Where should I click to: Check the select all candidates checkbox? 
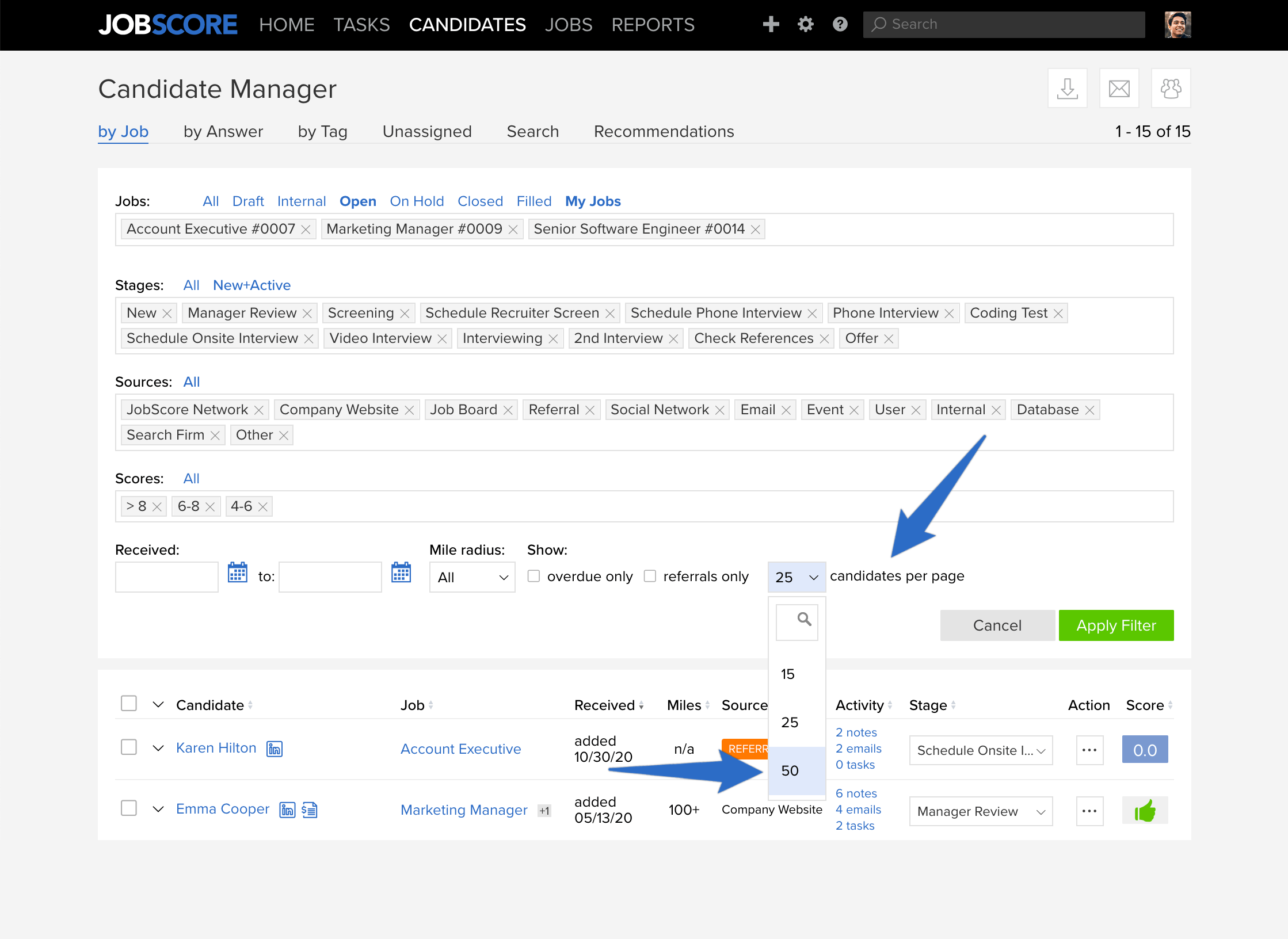pyautogui.click(x=129, y=704)
